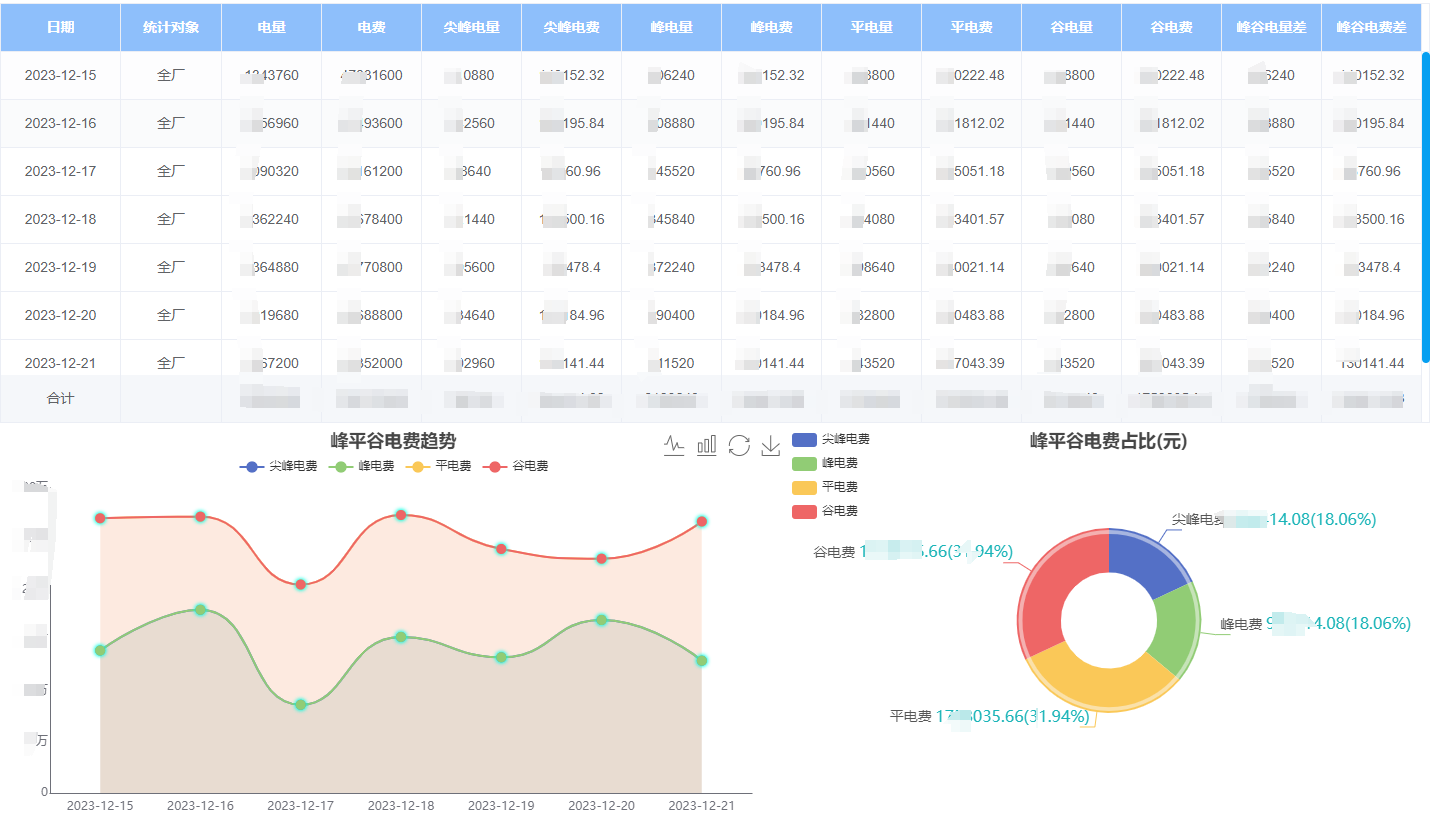Click the 合计 totals row in the table
The width and height of the screenshot is (1436, 814).
60,398
